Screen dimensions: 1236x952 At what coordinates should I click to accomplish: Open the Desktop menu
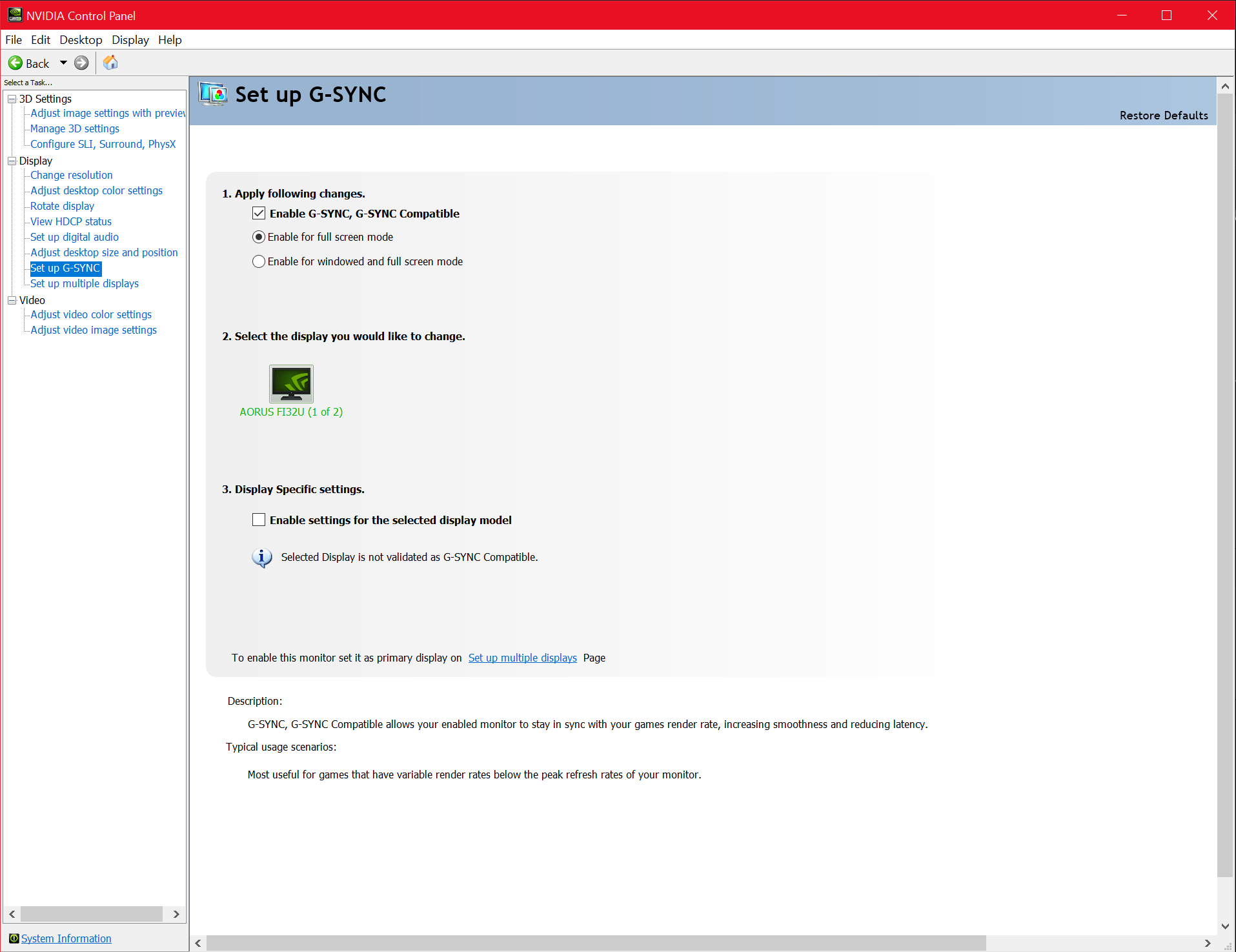81,40
